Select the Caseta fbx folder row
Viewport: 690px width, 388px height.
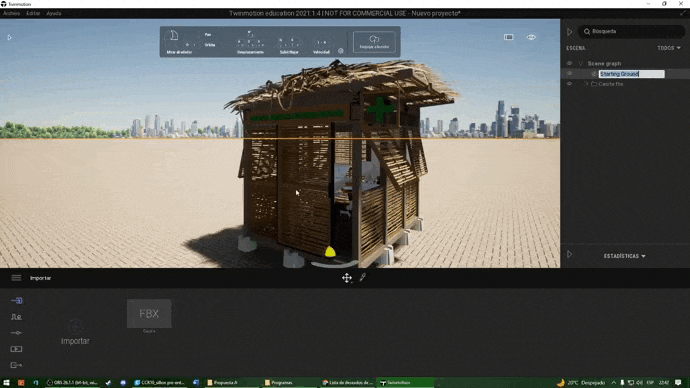(x=607, y=84)
